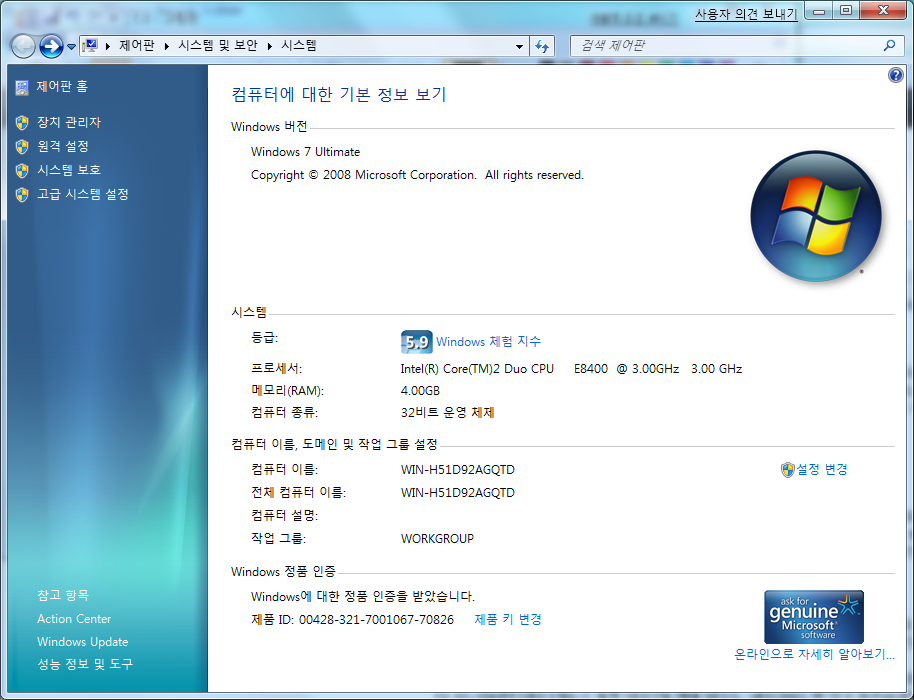Click the shield icon beside 장치 관리자

(x=22, y=122)
